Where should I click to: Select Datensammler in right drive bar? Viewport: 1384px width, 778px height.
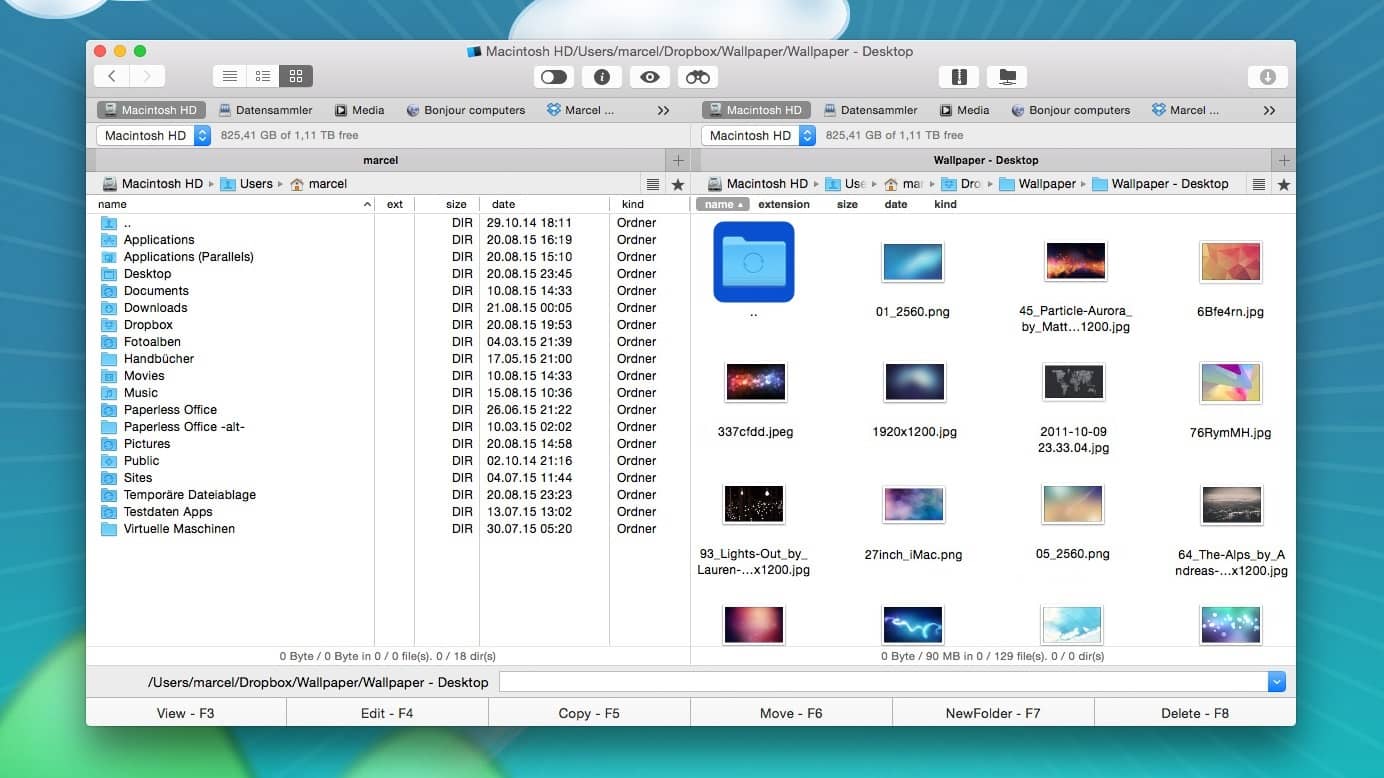pos(870,110)
